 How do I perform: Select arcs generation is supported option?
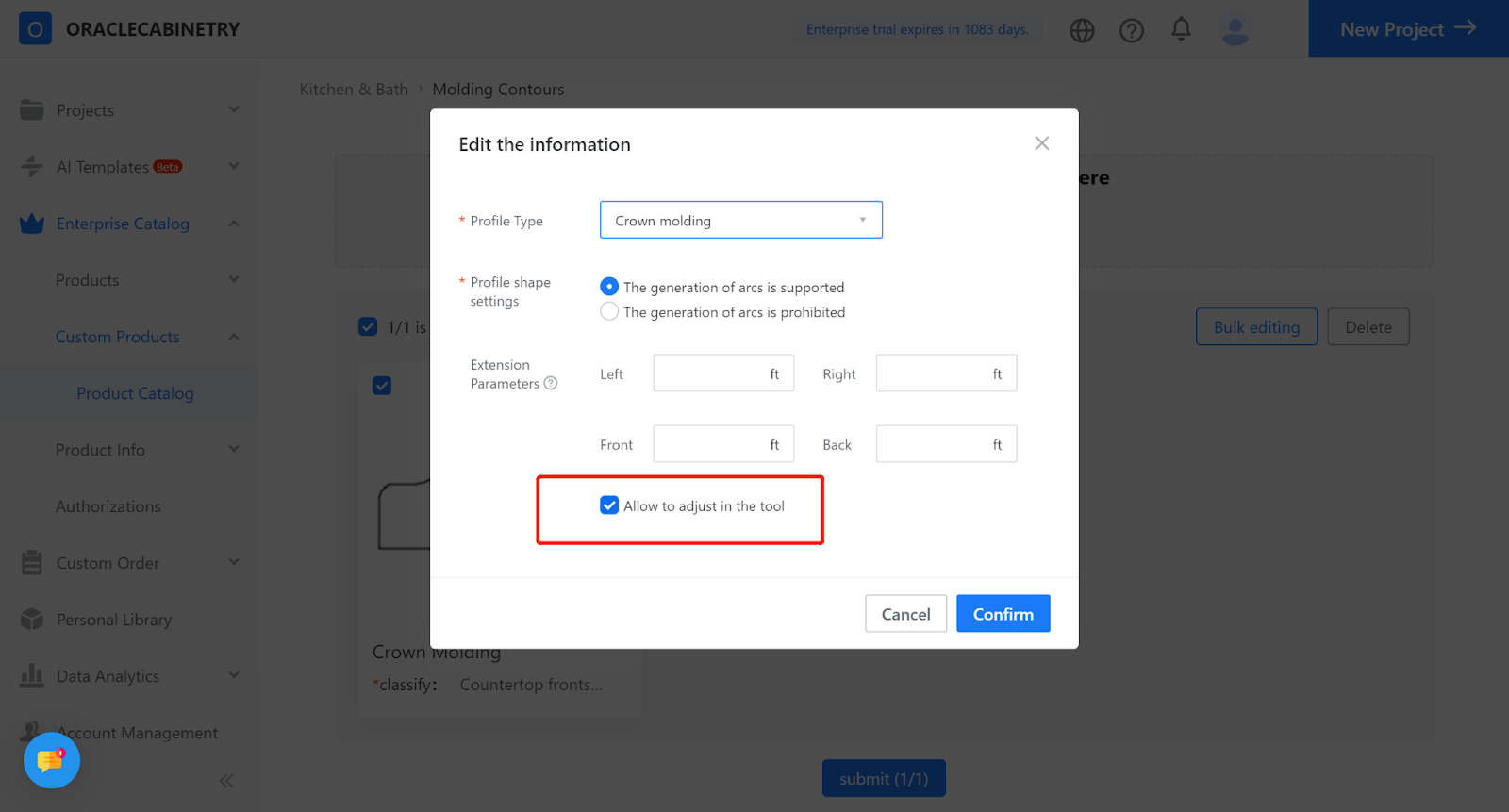[x=609, y=287]
